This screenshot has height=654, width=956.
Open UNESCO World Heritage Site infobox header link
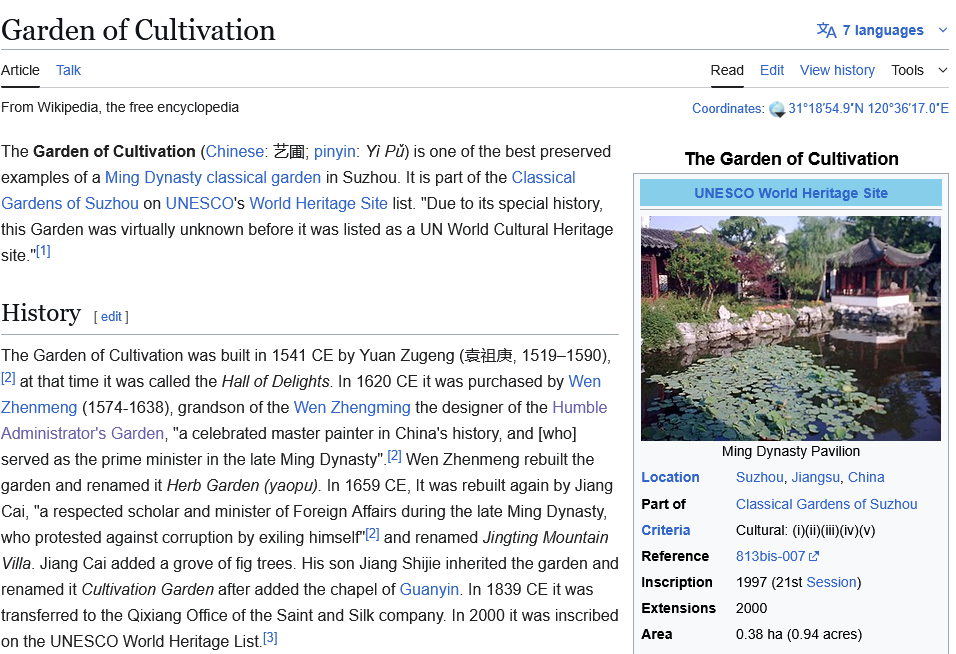point(791,193)
